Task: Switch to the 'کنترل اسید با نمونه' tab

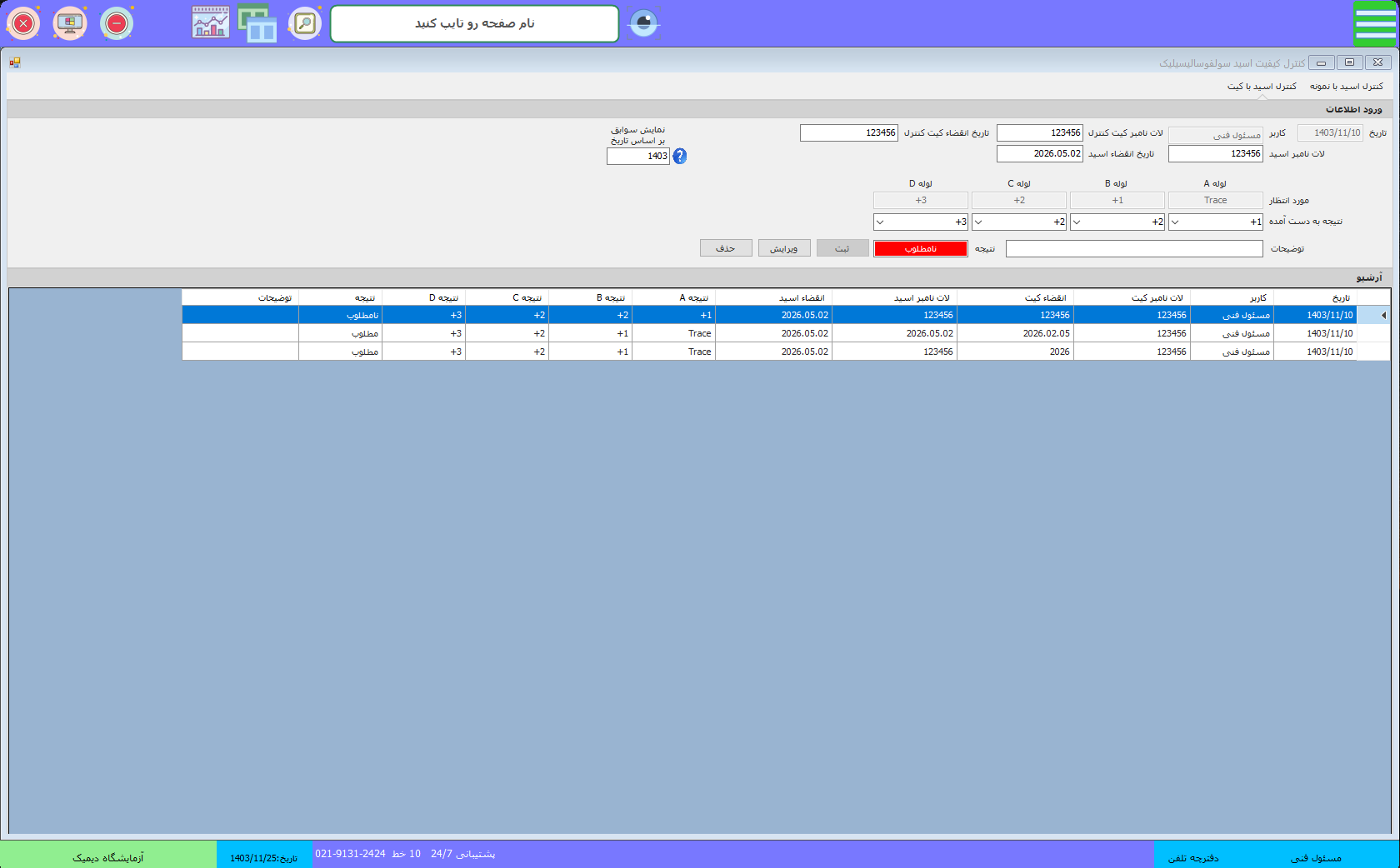Action: tap(1346, 87)
